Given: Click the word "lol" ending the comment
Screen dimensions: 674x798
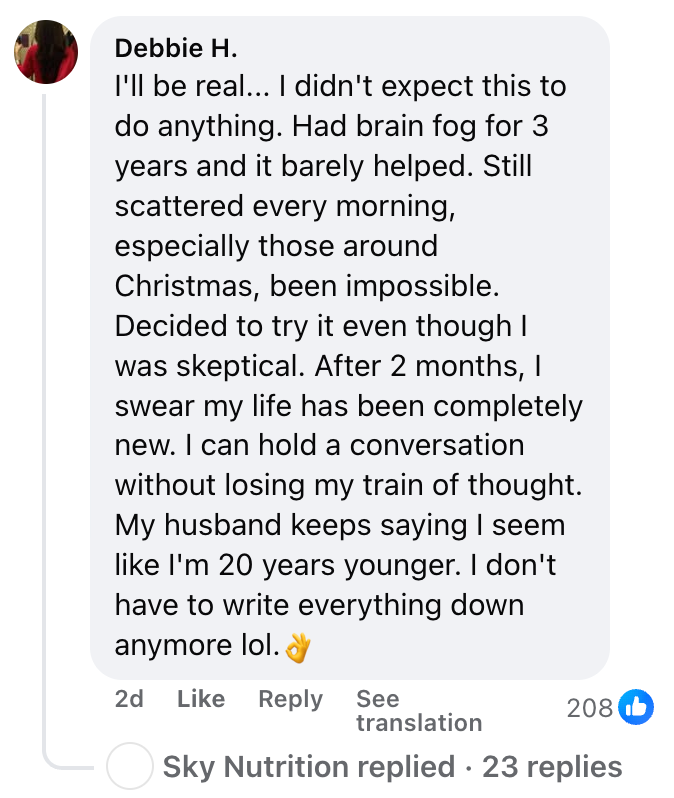Looking at the screenshot, I should tap(254, 646).
